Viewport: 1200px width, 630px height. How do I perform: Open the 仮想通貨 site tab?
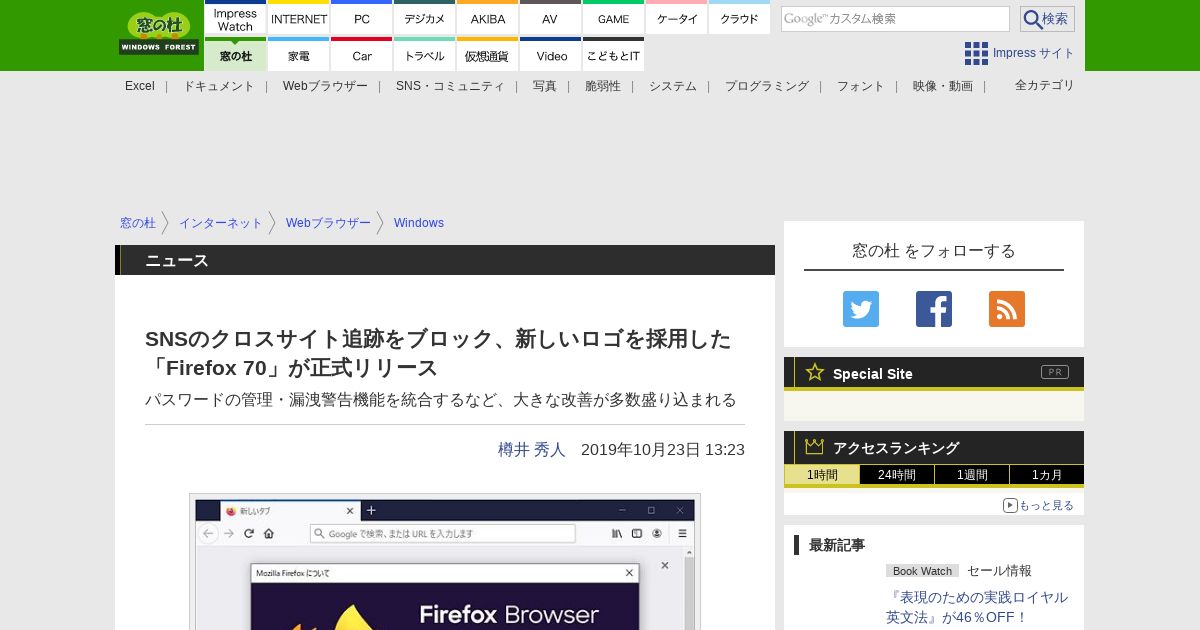pyautogui.click(x=488, y=55)
